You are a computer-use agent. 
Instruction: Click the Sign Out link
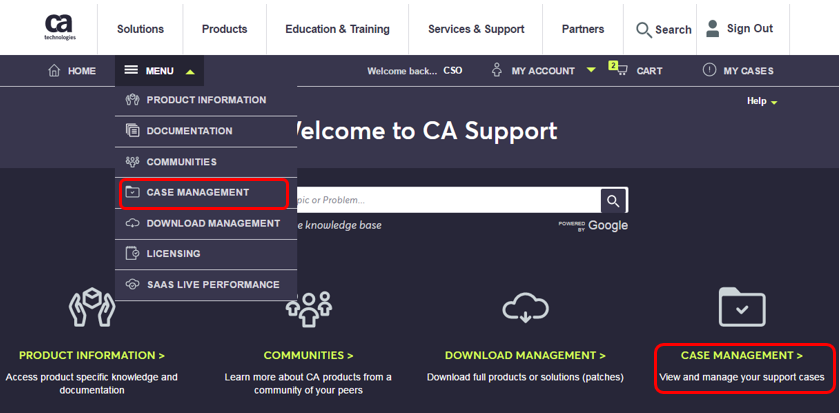[749, 28]
